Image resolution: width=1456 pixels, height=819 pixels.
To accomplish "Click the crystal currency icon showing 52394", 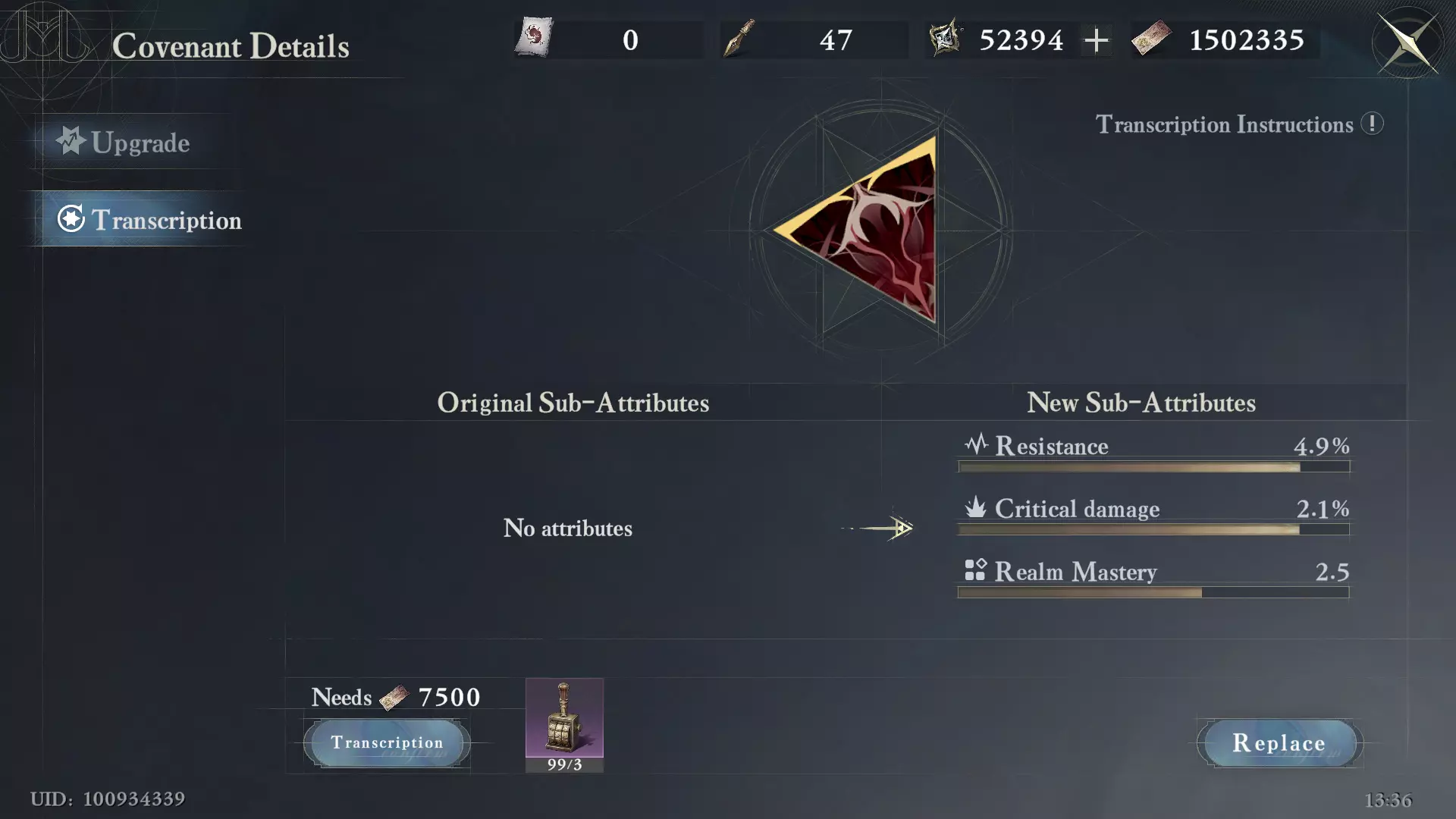I will 946,39.
